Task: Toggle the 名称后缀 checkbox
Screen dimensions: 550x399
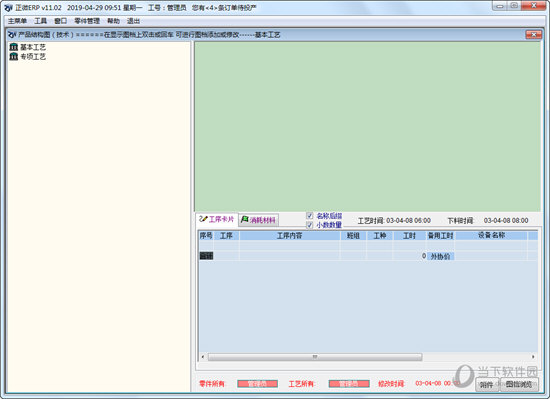Action: coord(309,216)
